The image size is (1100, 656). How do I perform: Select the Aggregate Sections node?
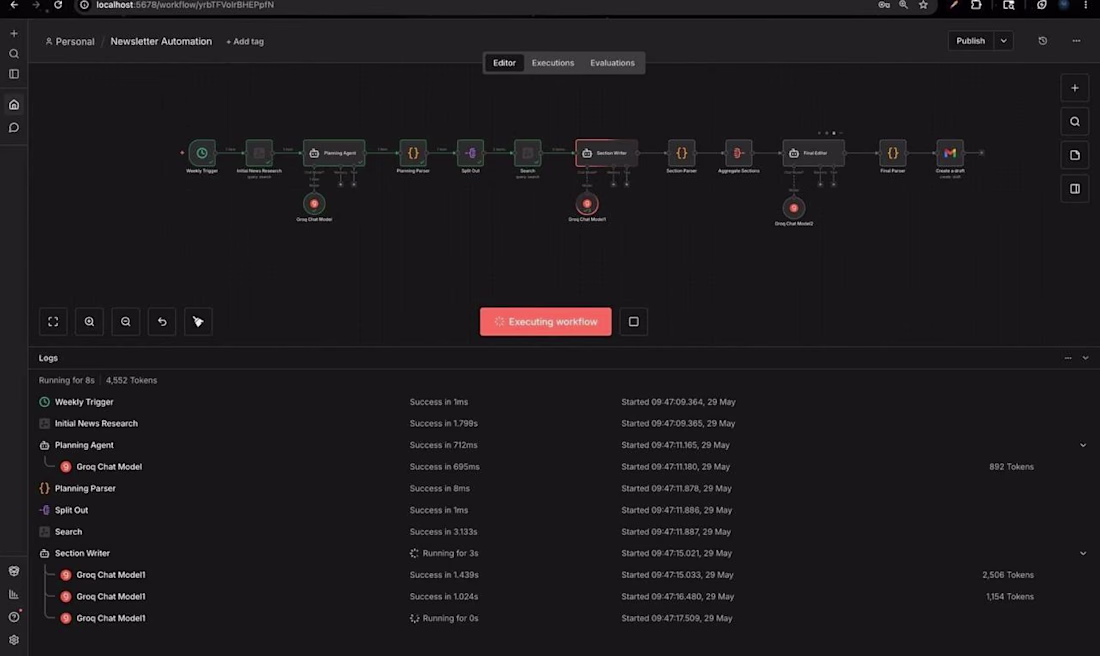tap(739, 153)
